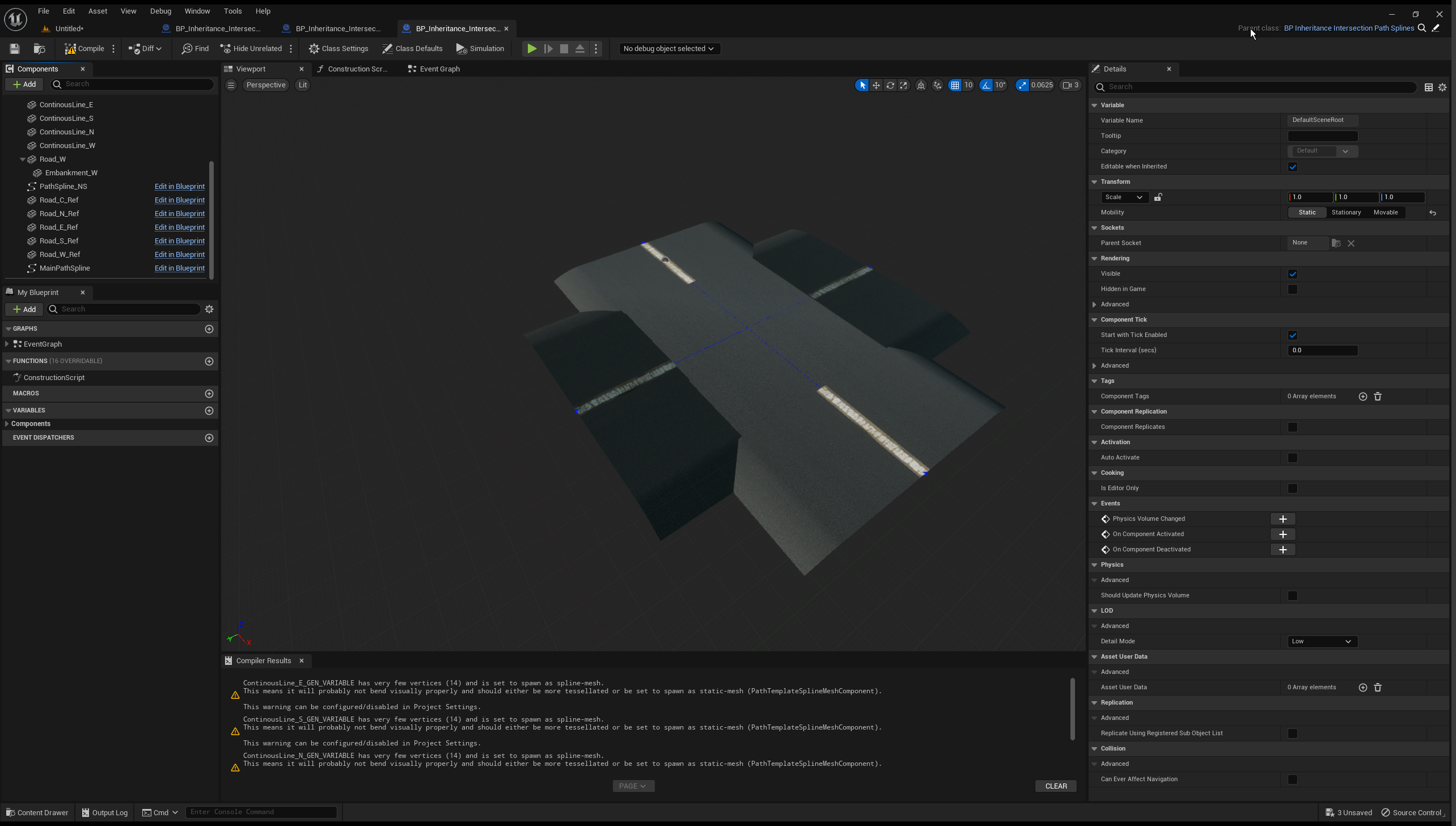
Task: Open the debug object selection dropdown
Action: point(668,49)
